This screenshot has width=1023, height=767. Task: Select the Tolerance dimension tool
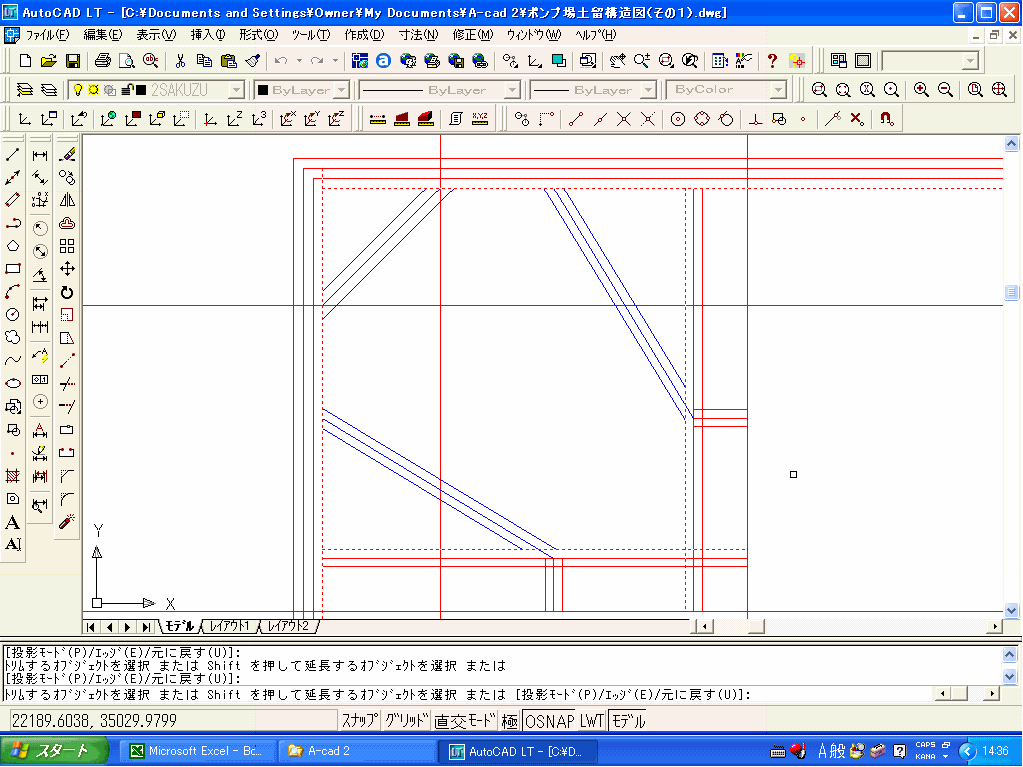[40, 379]
